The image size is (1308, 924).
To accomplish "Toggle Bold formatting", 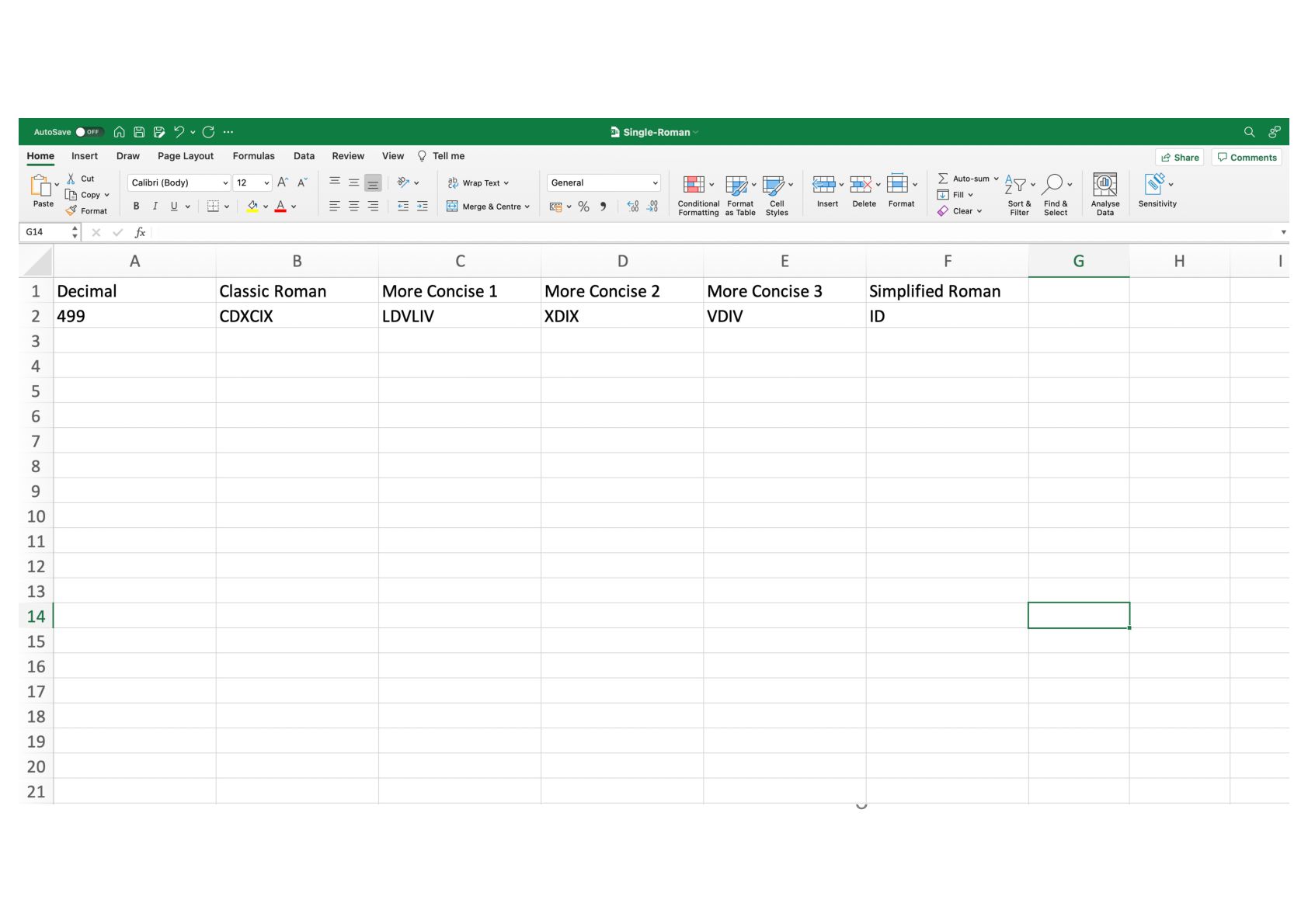I will pos(137,207).
